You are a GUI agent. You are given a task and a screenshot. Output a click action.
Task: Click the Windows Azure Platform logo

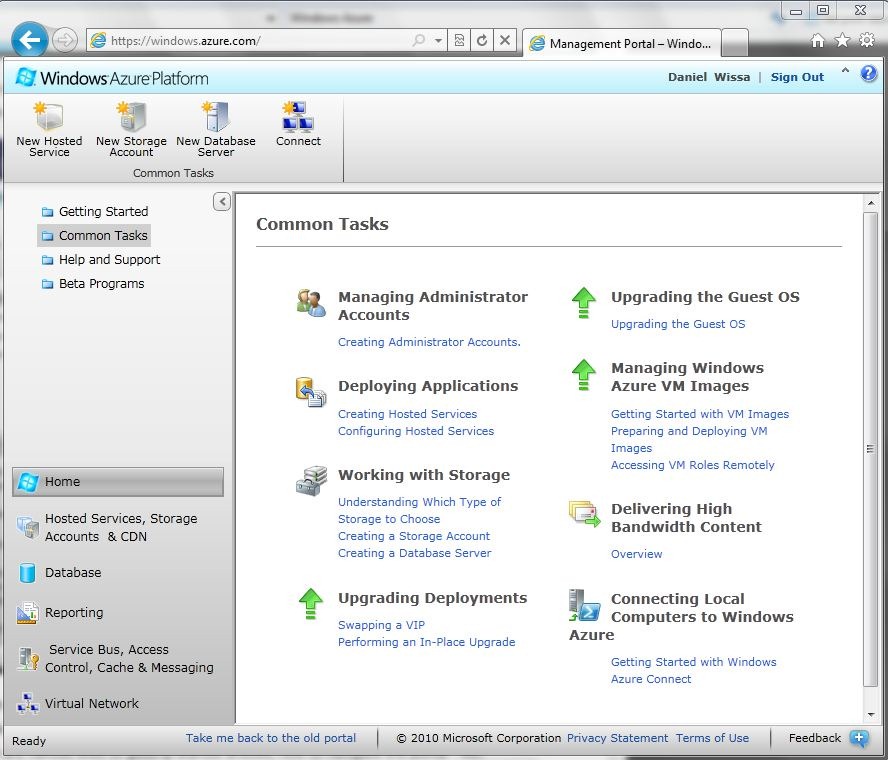112,78
